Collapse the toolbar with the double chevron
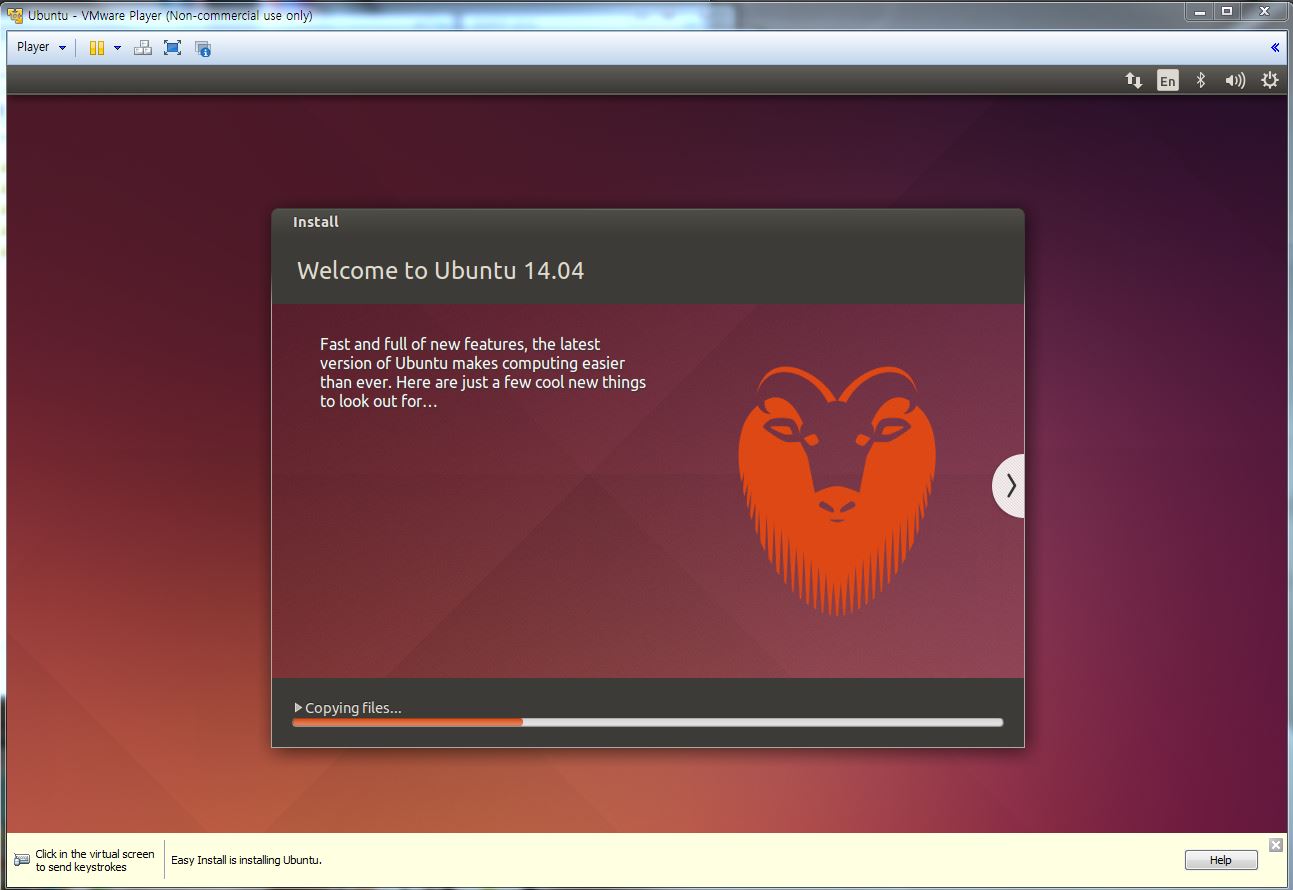 pyautogui.click(x=1275, y=47)
